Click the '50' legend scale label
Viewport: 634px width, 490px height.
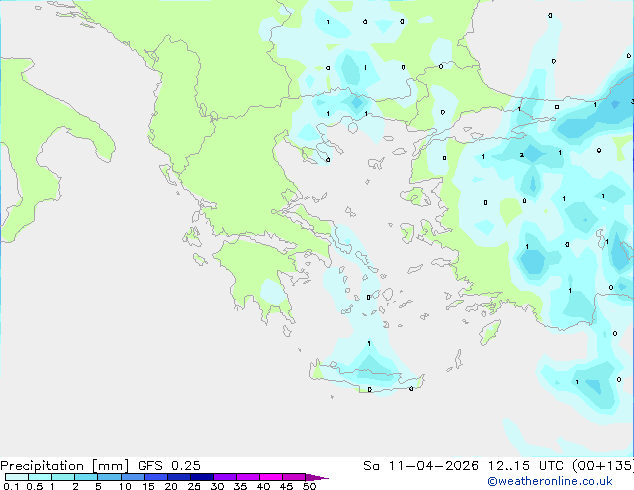point(310,486)
